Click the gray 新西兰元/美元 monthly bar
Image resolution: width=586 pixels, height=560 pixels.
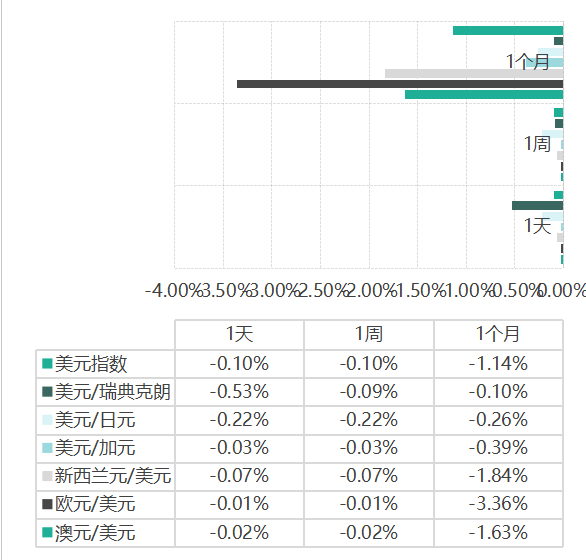pos(474,73)
